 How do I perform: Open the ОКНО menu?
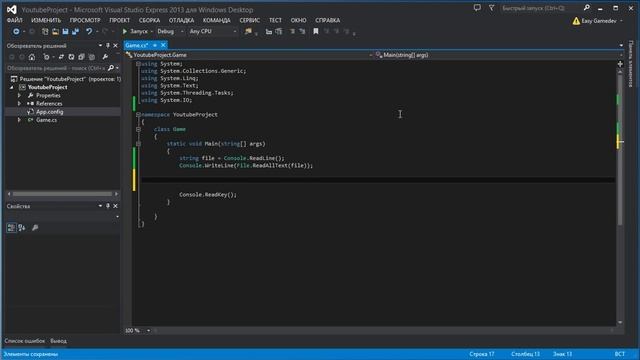298,20
